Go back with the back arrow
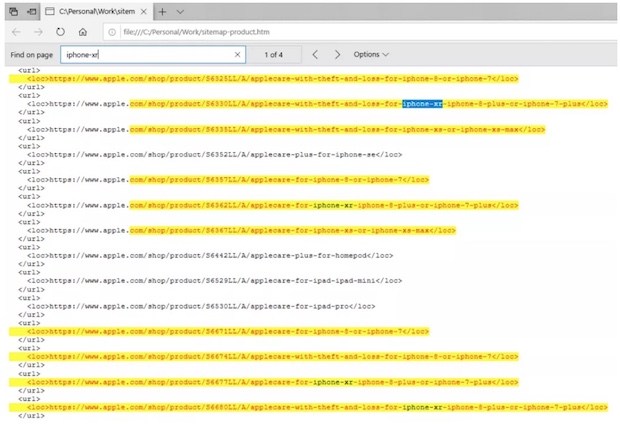The width and height of the screenshot is (620, 441). [x=16, y=32]
